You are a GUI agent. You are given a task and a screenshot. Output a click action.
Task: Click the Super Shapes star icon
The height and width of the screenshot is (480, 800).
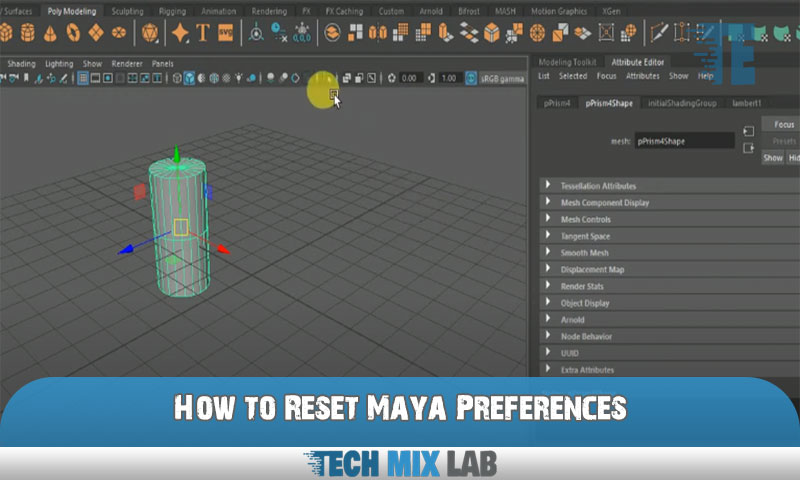click(x=180, y=33)
